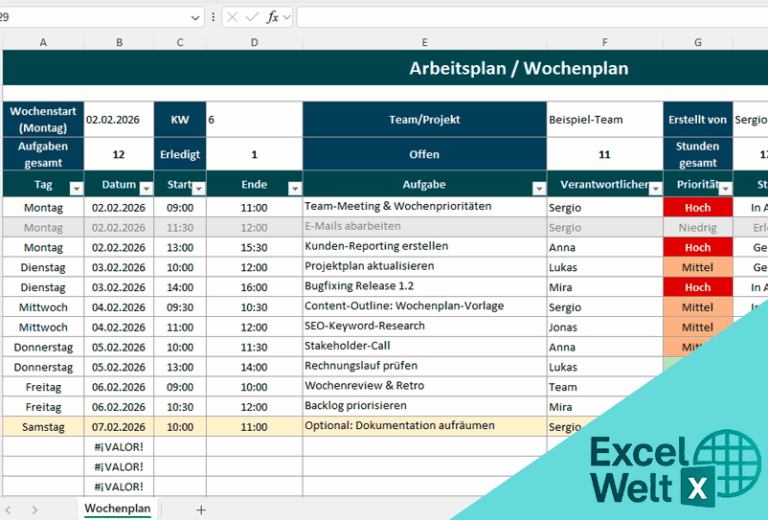The image size is (768, 520).
Task: Open the Datum column filter dropdown
Action: [x=146, y=189]
